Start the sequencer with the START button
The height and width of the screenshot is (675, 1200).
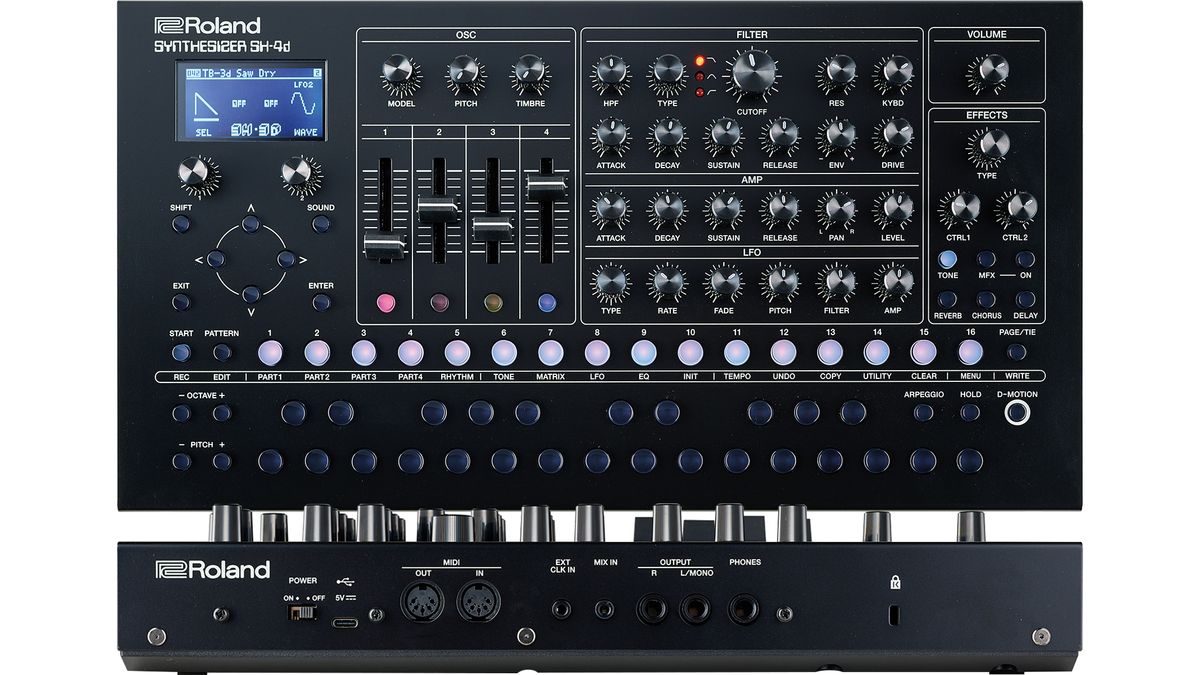pyautogui.click(x=181, y=352)
